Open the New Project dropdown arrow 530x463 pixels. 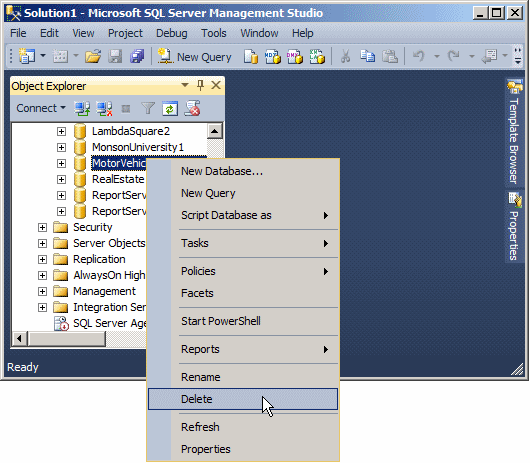tap(43, 55)
